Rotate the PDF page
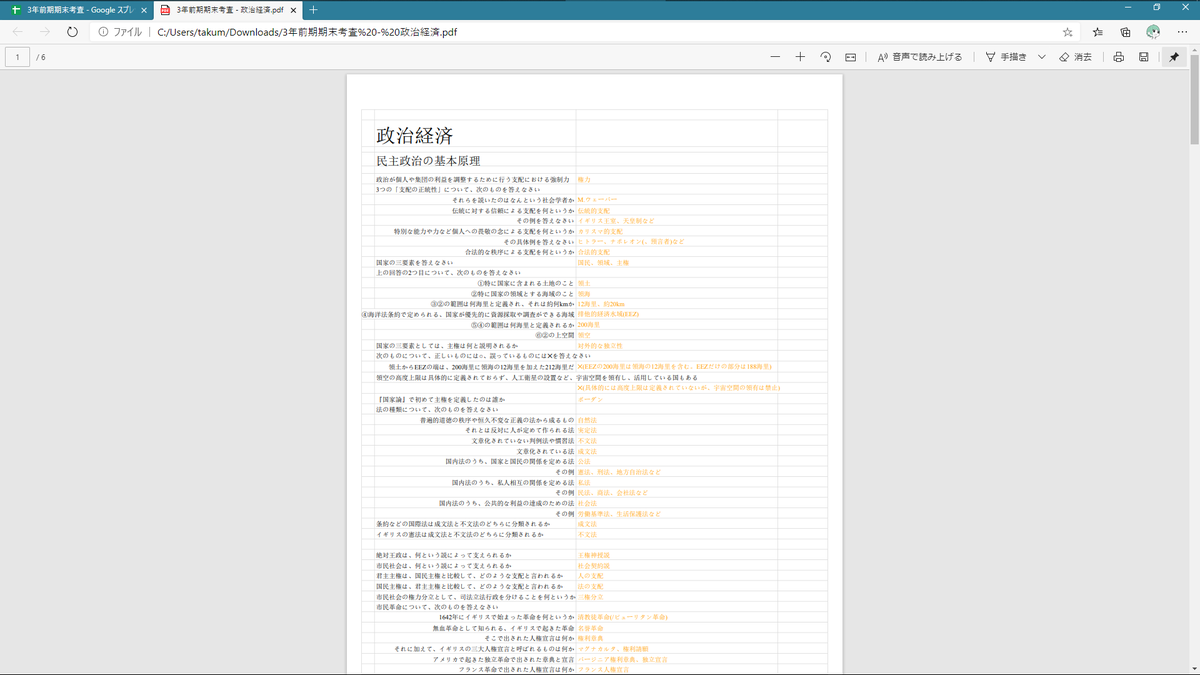 [x=825, y=57]
